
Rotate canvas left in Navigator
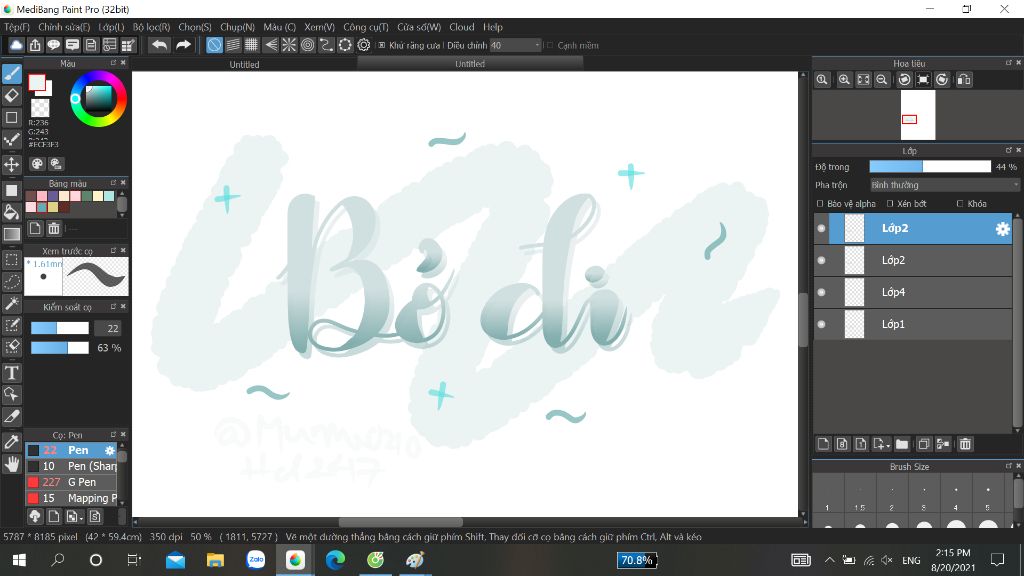click(x=904, y=80)
